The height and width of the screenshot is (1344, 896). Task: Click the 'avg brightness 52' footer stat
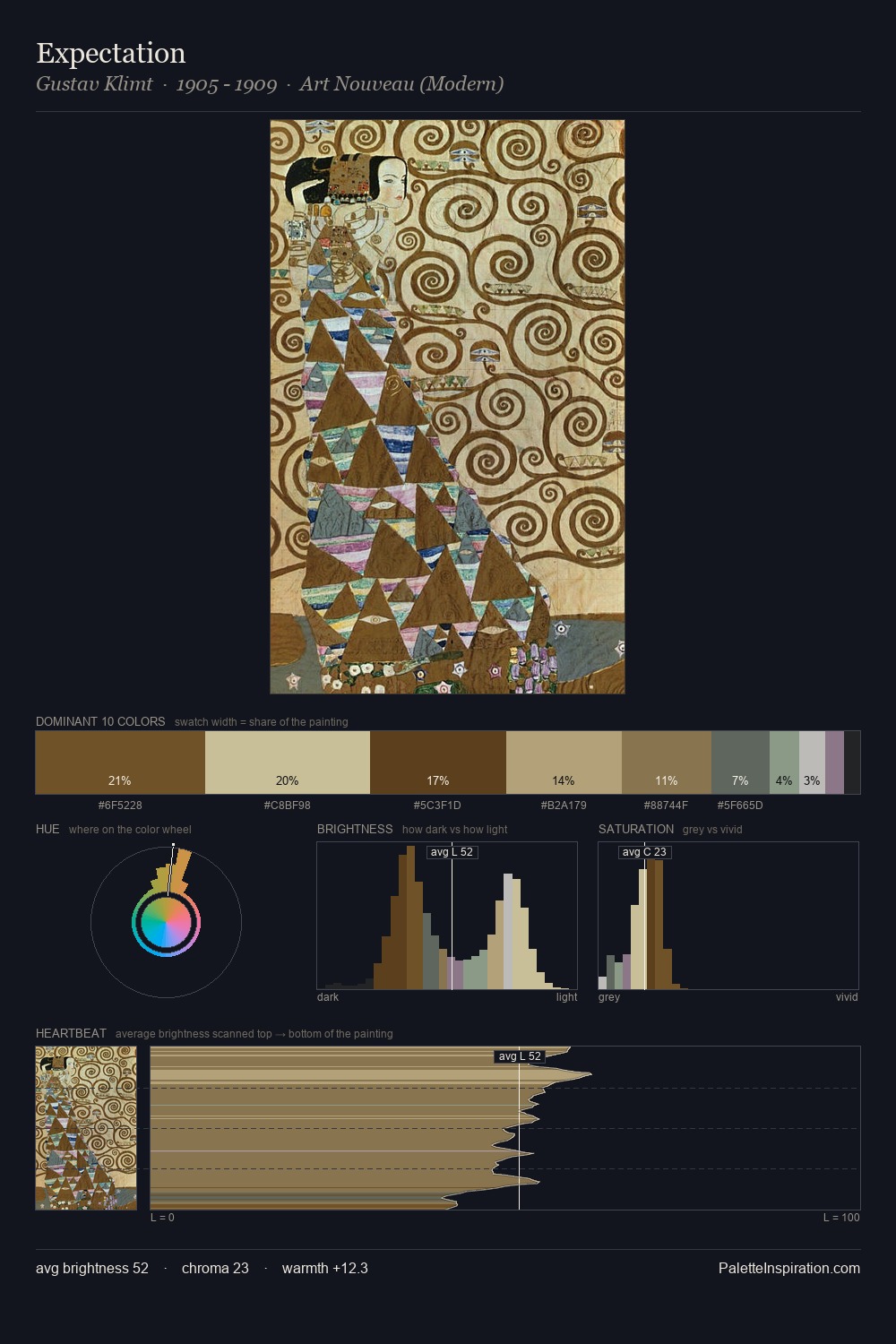coord(92,1268)
